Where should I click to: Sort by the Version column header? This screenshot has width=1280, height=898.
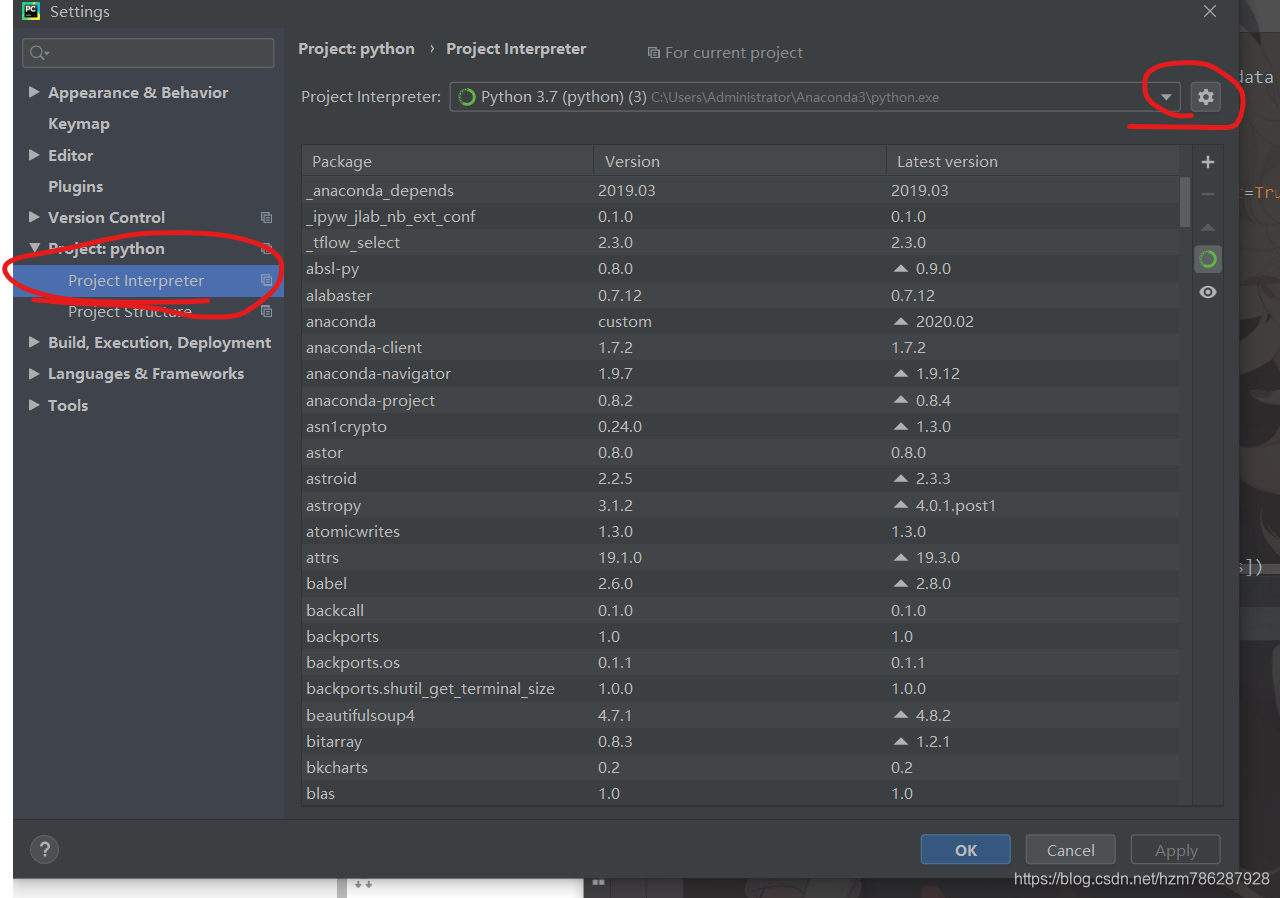coord(740,162)
